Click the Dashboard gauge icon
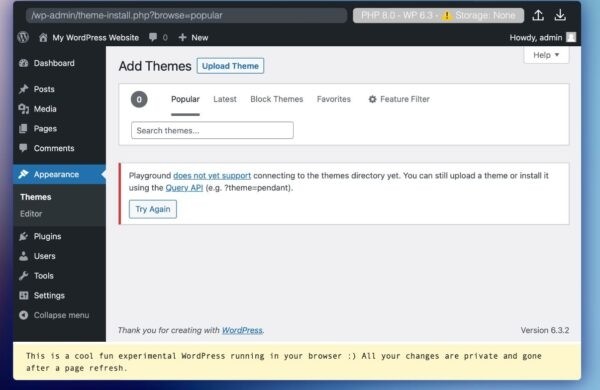Image resolution: width=600 pixels, height=390 pixels. click(x=24, y=63)
